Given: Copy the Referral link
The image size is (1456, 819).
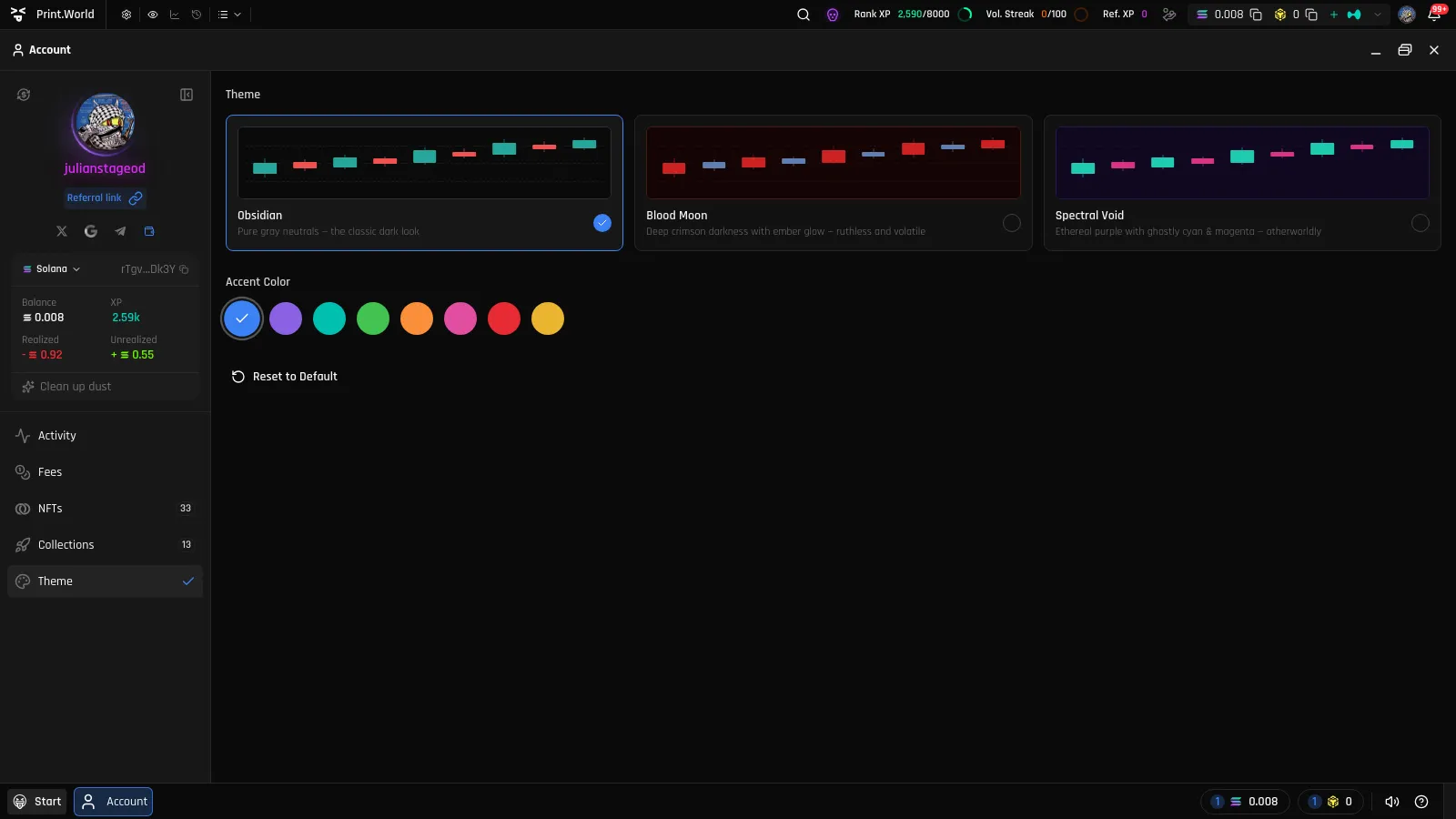Looking at the screenshot, I should 104,197.
